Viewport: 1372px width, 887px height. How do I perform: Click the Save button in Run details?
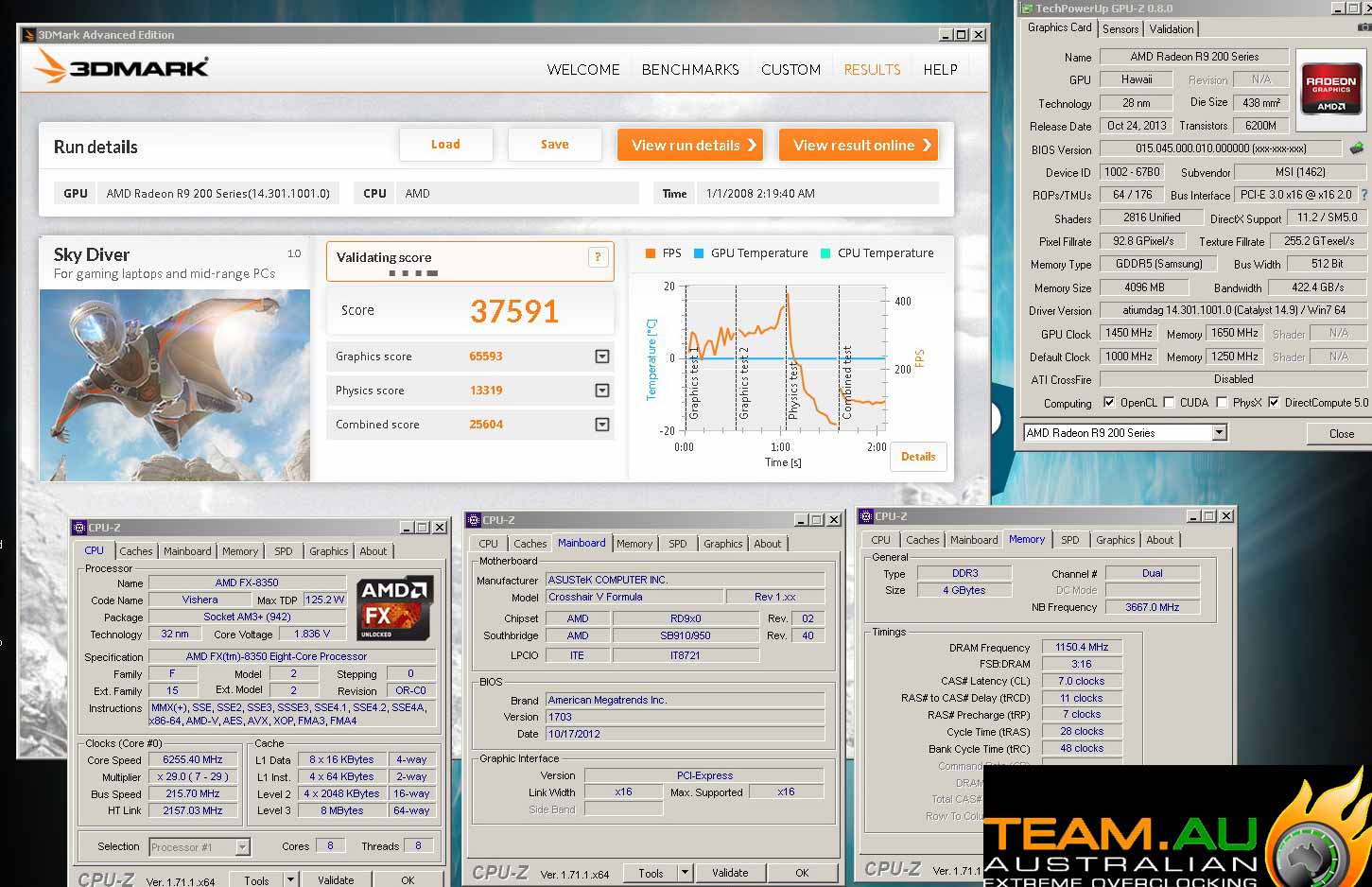[x=555, y=145]
